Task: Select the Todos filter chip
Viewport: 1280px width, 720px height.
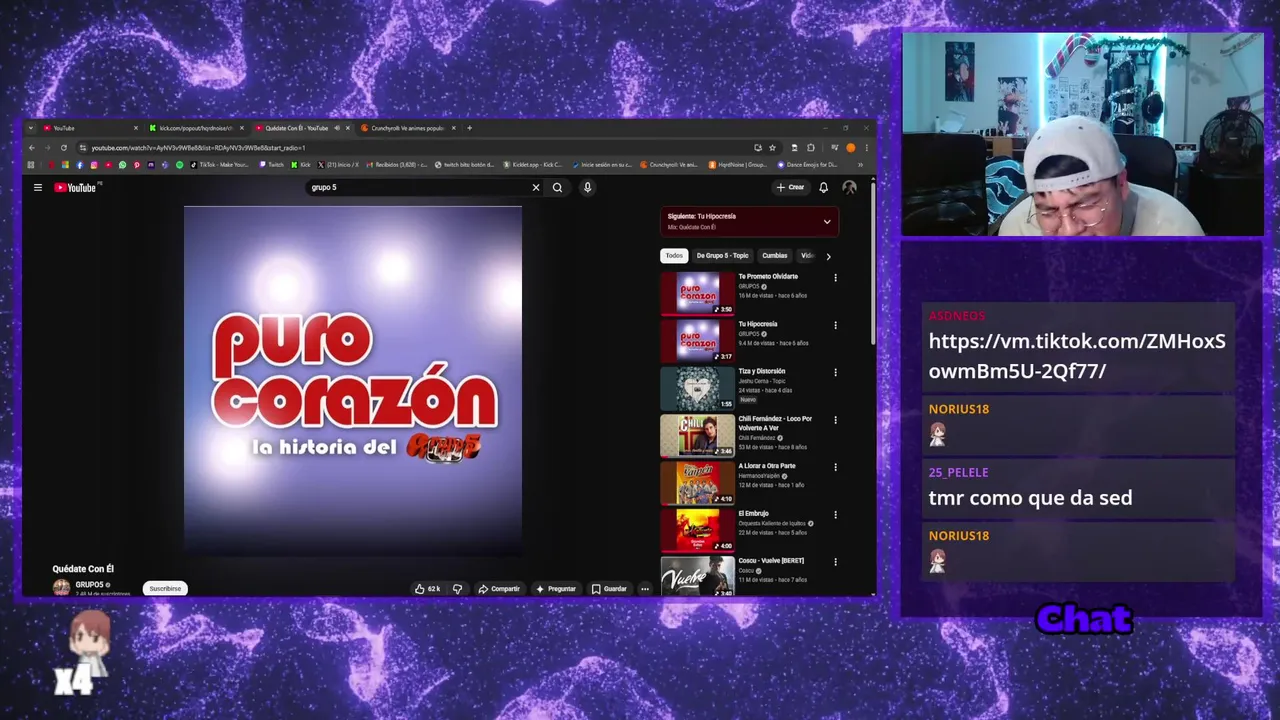Action: (674, 255)
